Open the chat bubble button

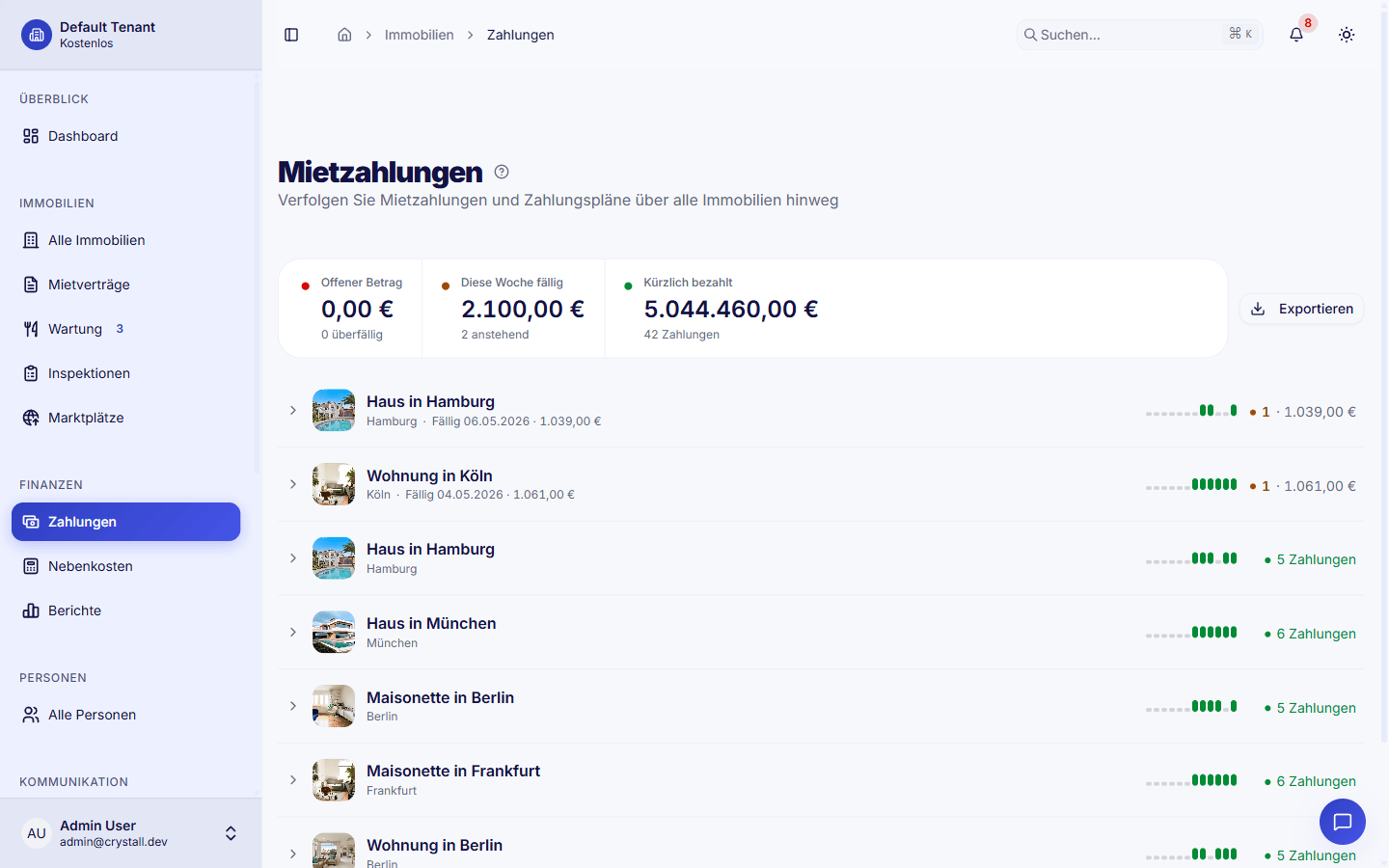1343,822
